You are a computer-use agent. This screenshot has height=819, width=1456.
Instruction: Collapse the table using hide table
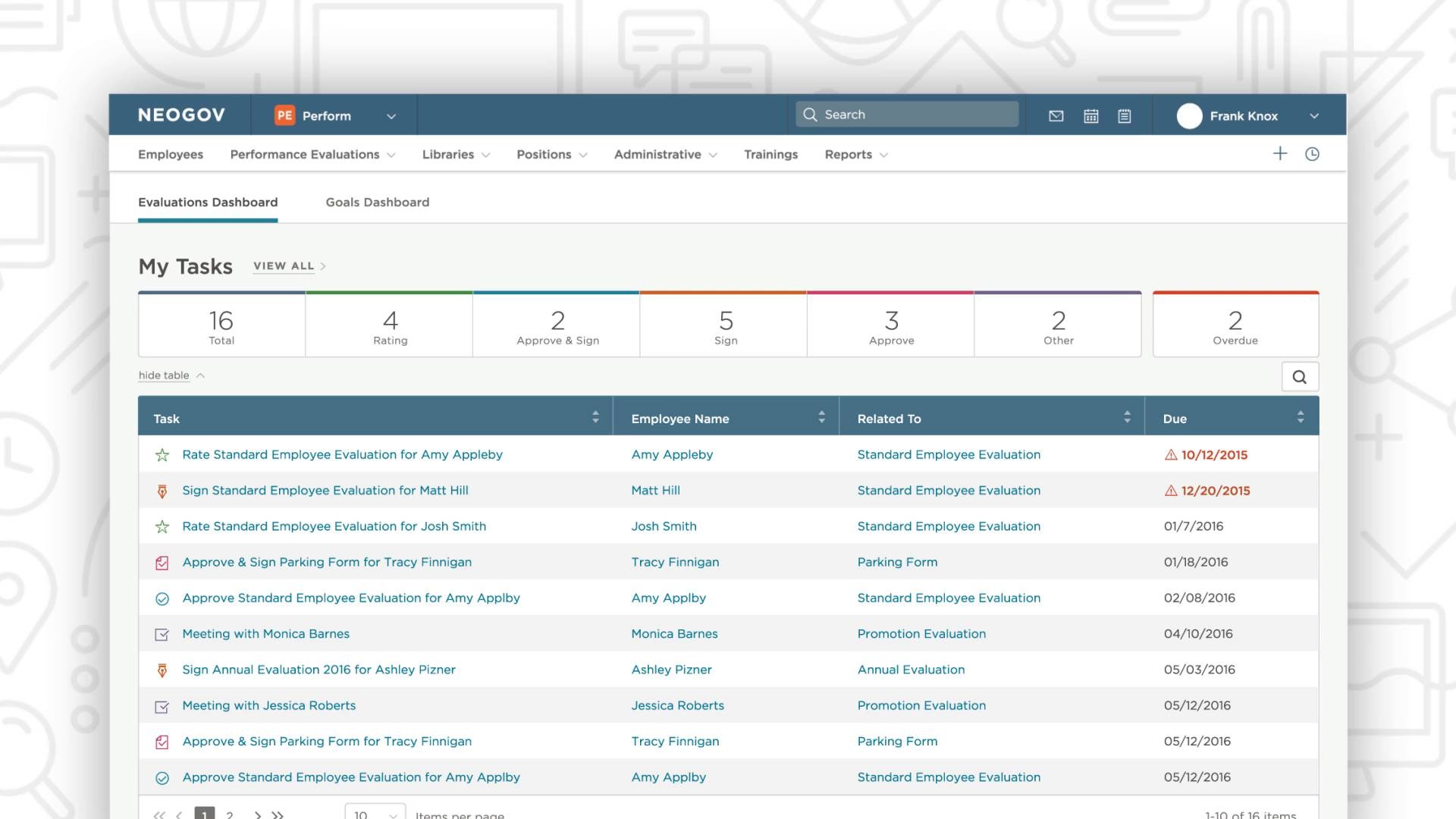[x=165, y=375]
